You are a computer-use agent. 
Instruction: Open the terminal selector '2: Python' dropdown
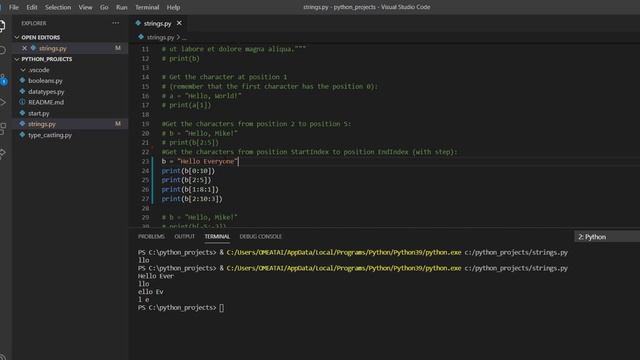tap(607, 237)
